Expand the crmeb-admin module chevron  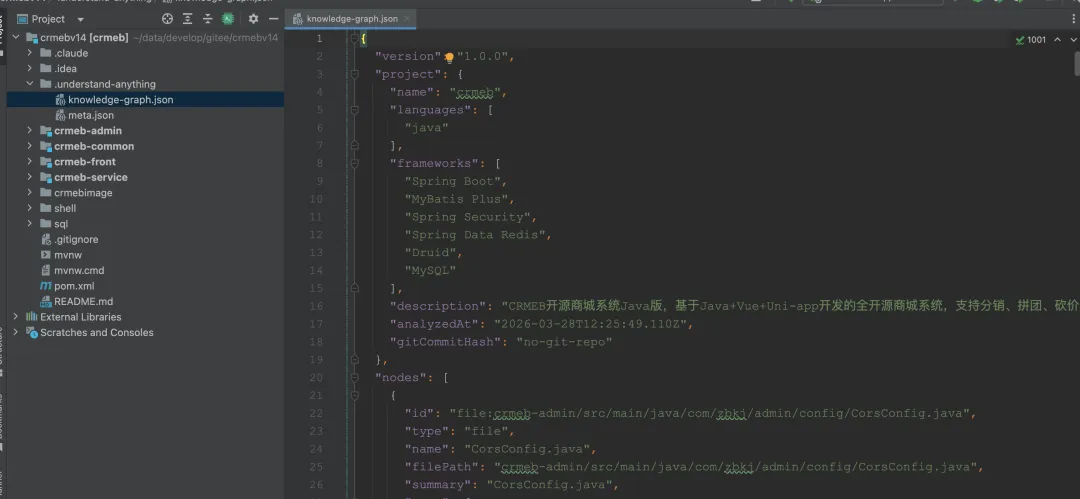point(30,130)
